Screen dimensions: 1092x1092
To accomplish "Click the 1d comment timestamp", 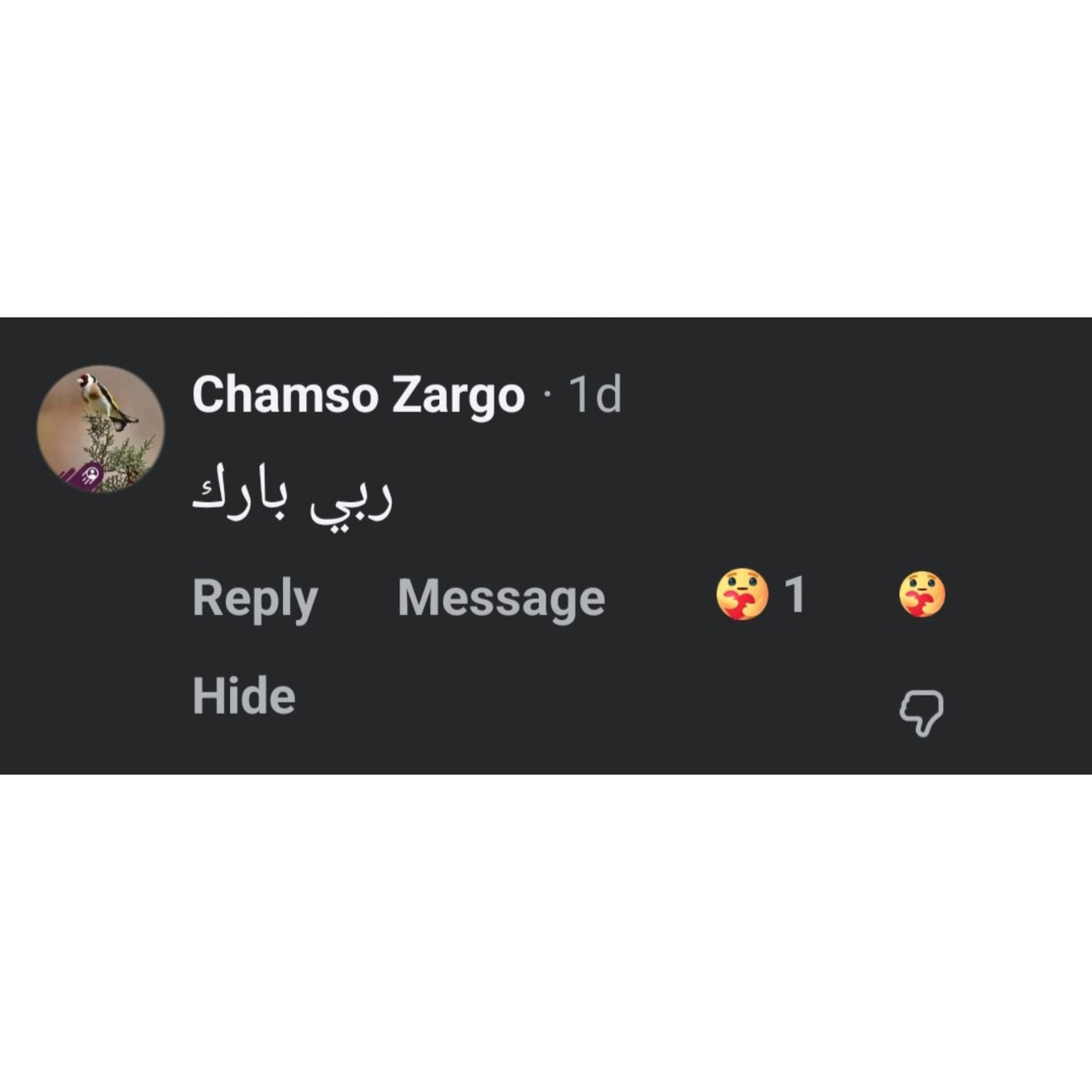I will pyautogui.click(x=594, y=395).
